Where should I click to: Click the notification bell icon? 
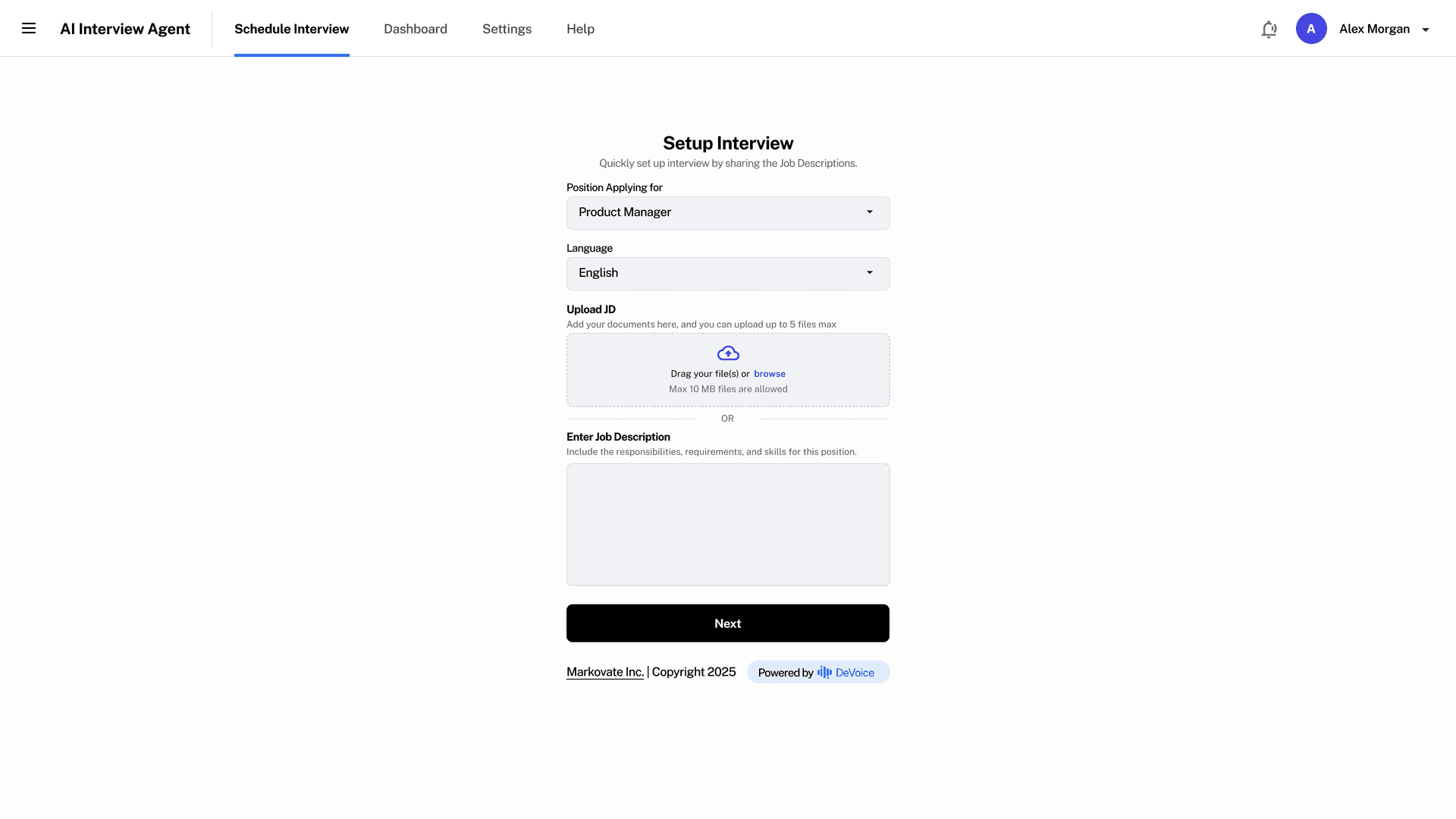(x=1269, y=30)
